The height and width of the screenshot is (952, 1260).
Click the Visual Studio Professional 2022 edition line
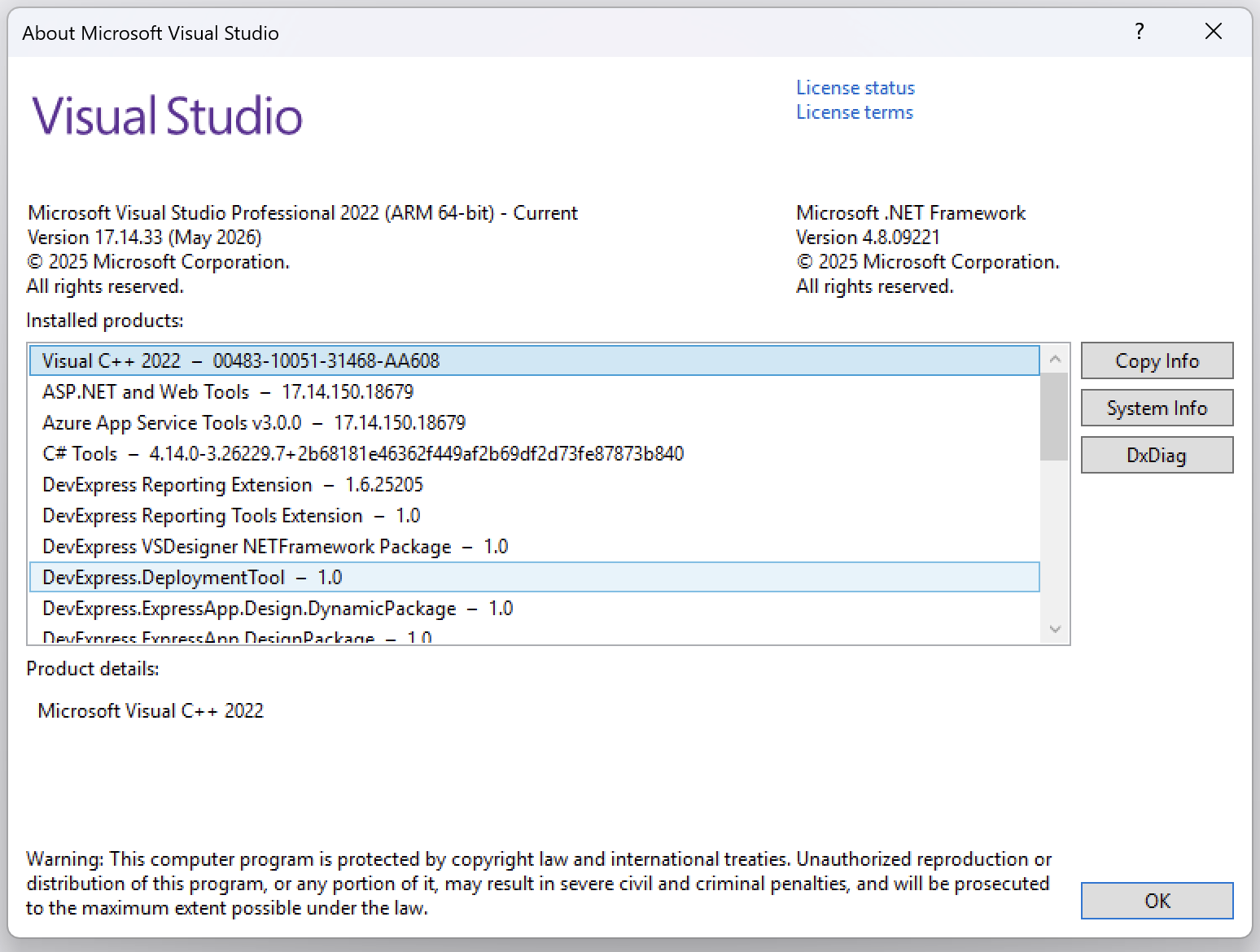302,212
